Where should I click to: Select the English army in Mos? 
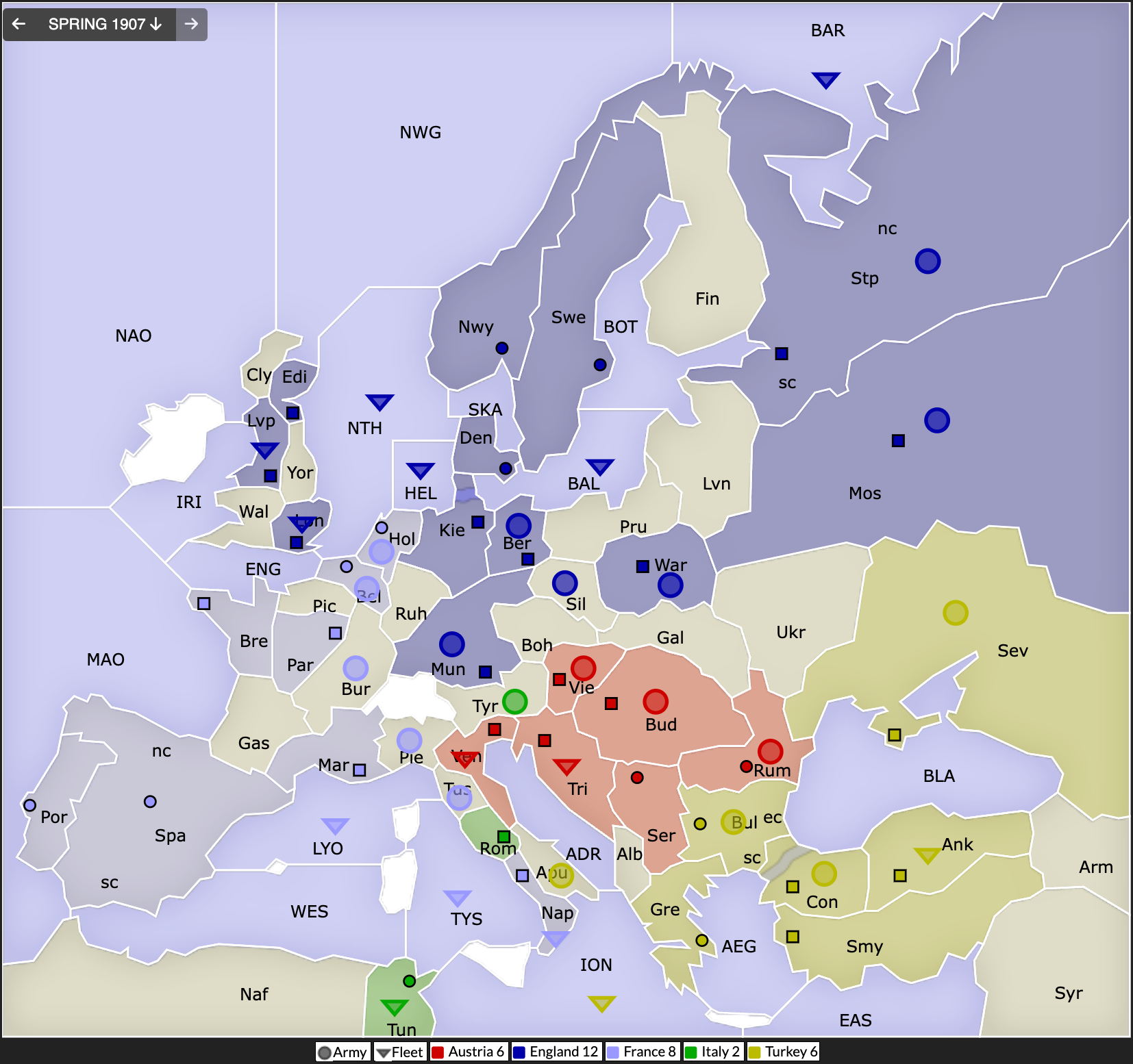tap(936, 420)
